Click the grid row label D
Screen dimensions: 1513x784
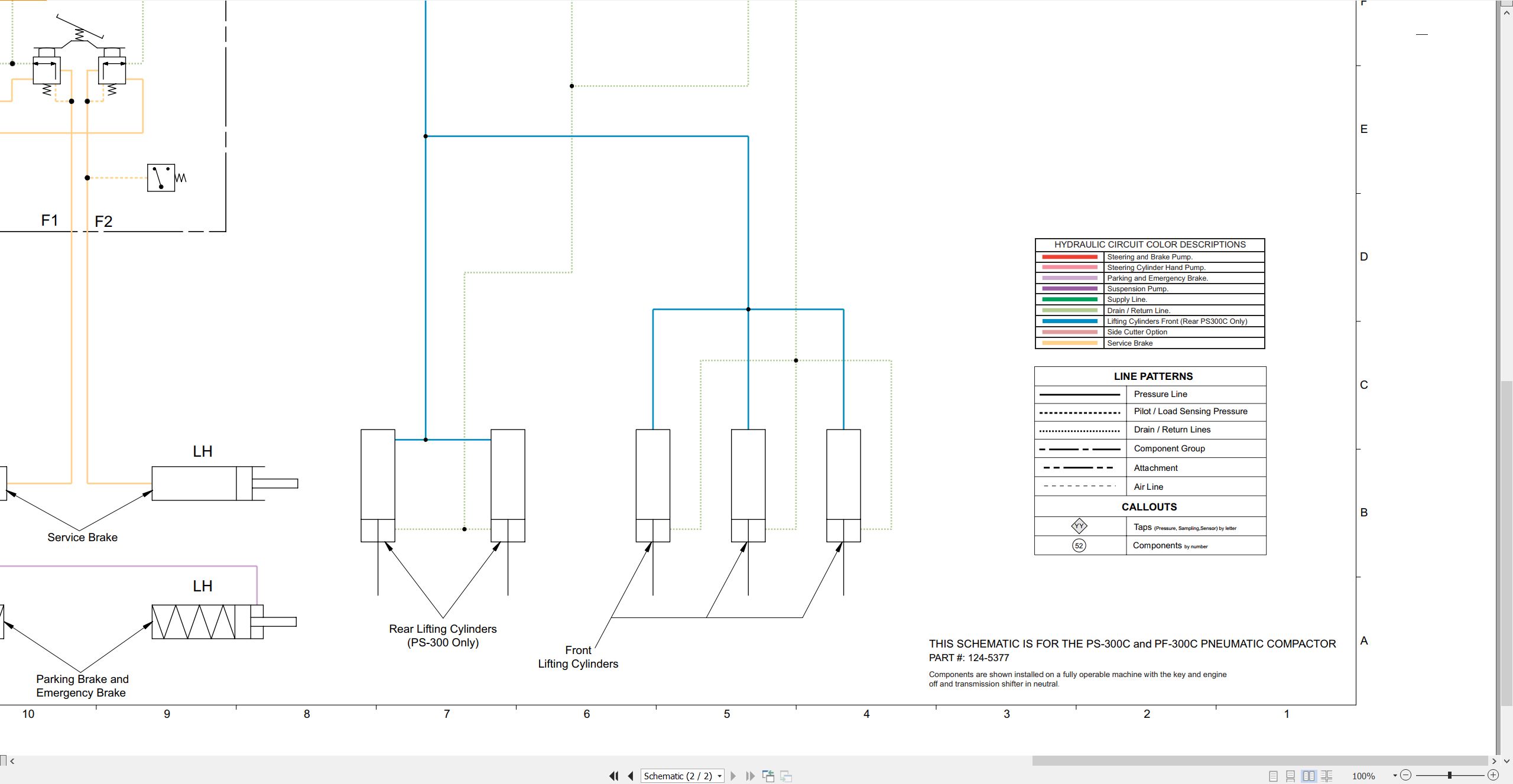[1364, 256]
